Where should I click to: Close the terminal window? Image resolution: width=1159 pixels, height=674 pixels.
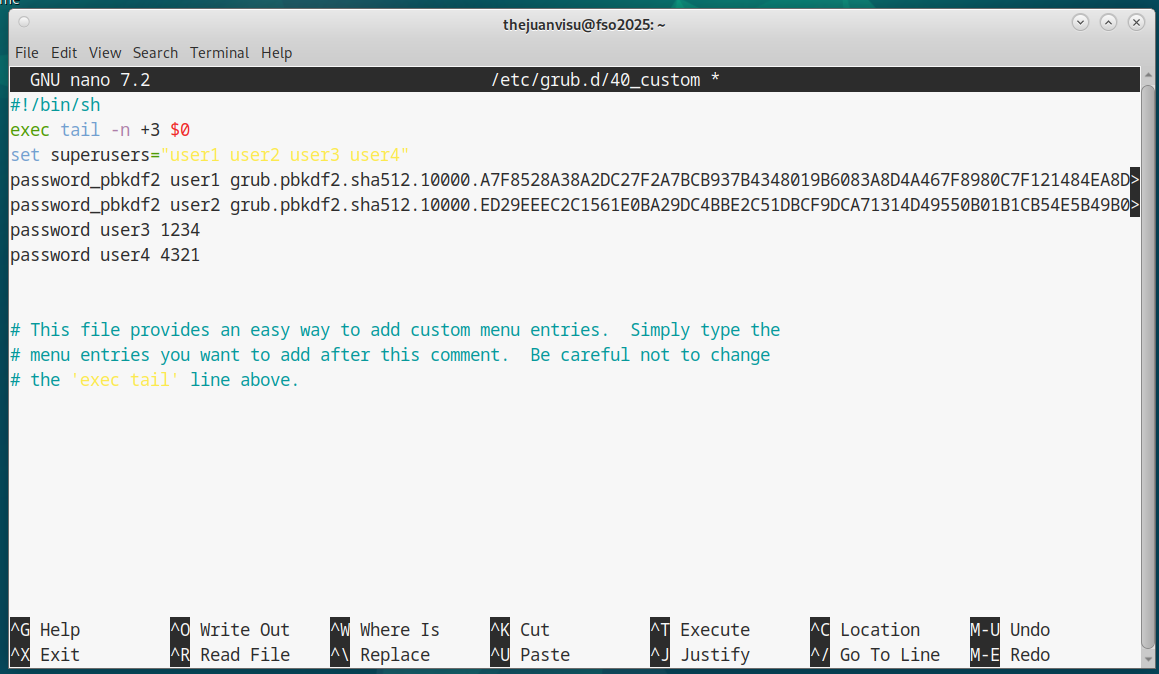coord(1136,22)
